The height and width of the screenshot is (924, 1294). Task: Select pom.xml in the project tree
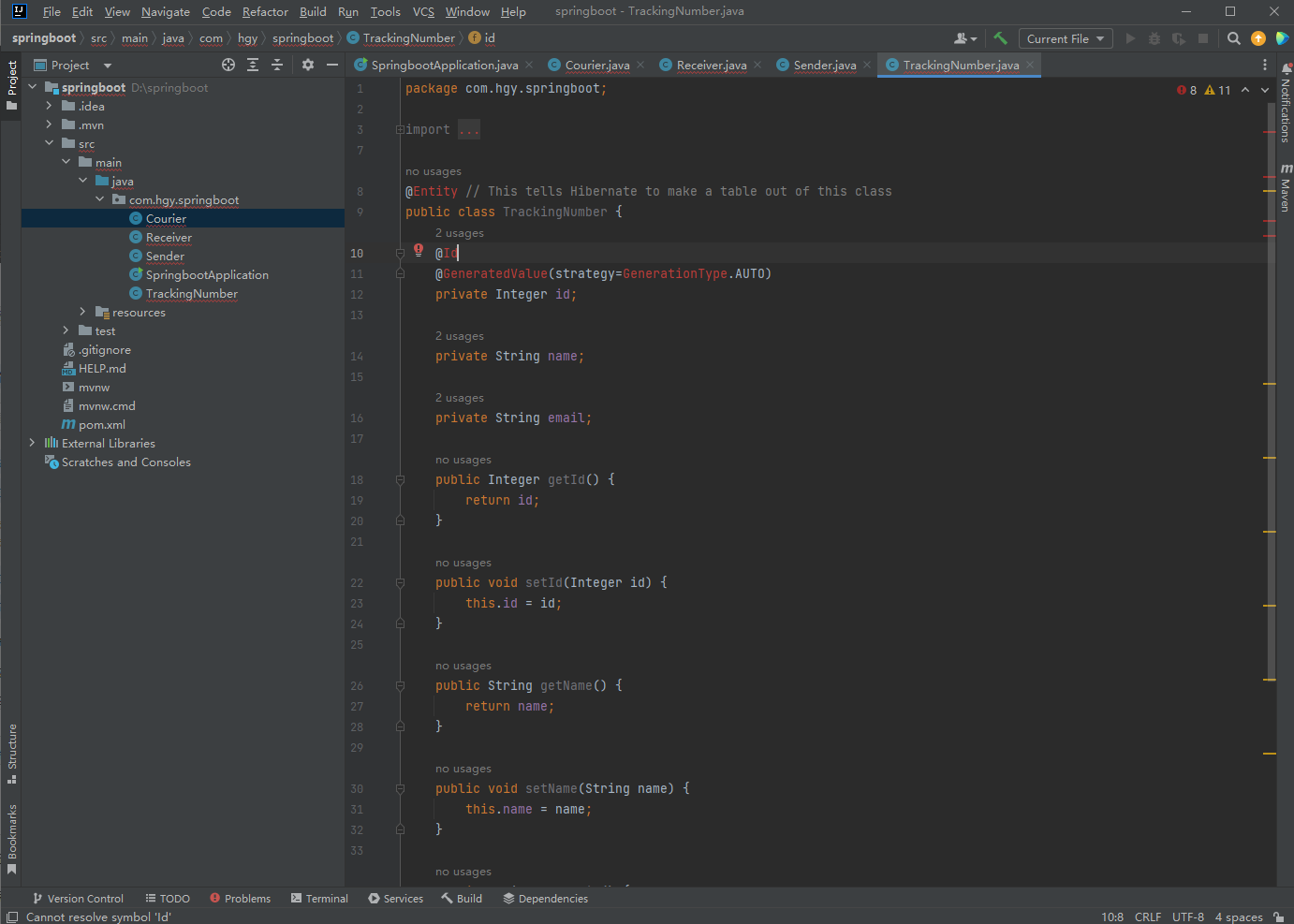pyautogui.click(x=101, y=424)
